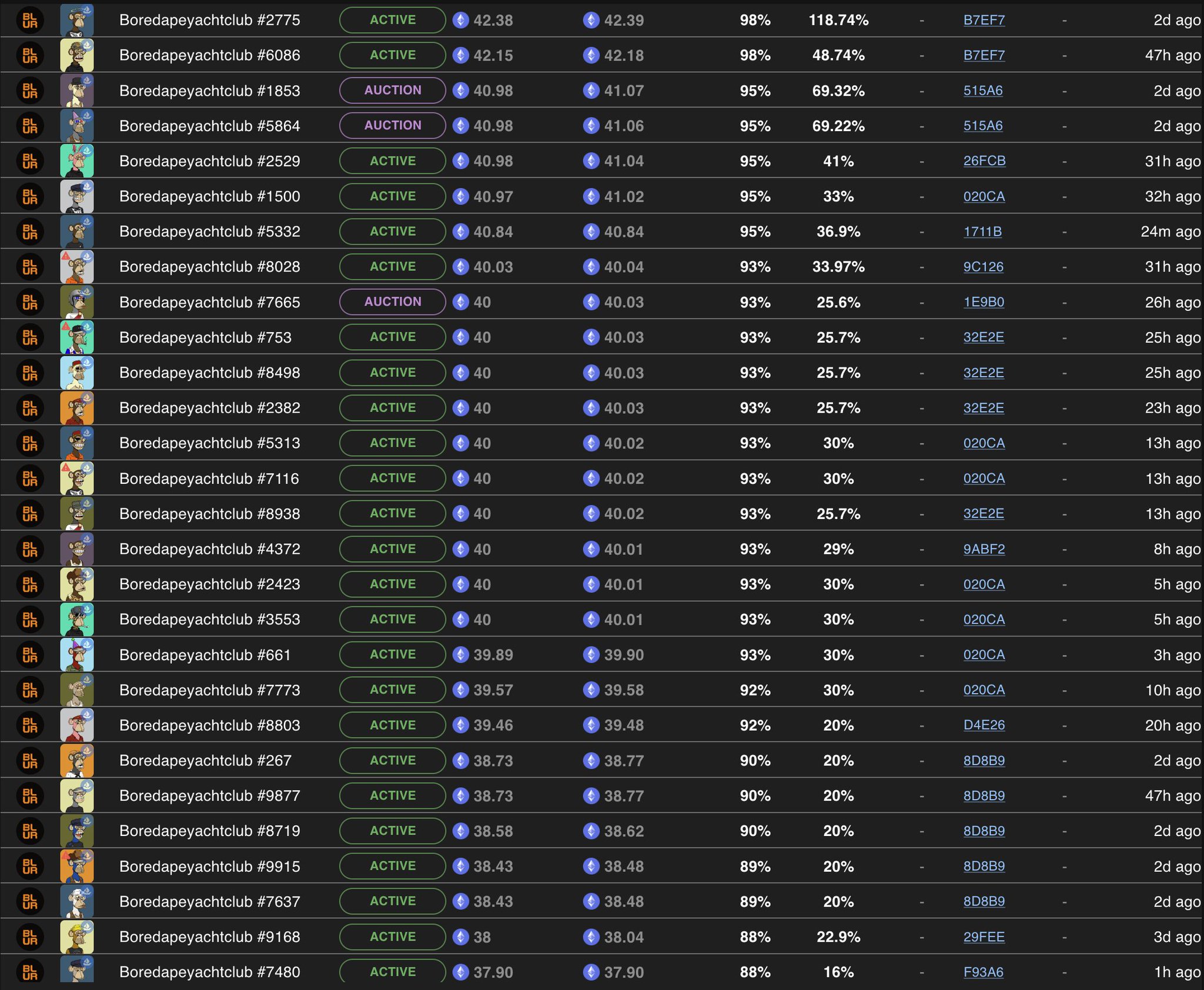Click ETH icon beside 38.58 value
Screen dimensions: 1204x990
(x=461, y=831)
